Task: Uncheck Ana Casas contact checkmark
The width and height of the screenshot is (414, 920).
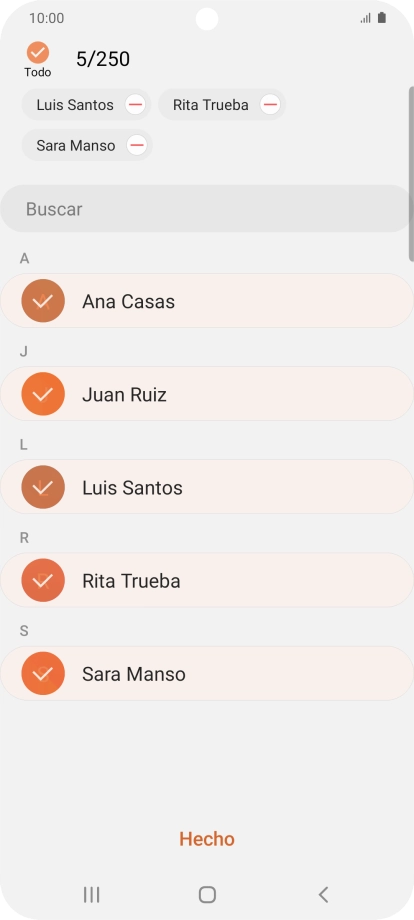Action: (43, 301)
